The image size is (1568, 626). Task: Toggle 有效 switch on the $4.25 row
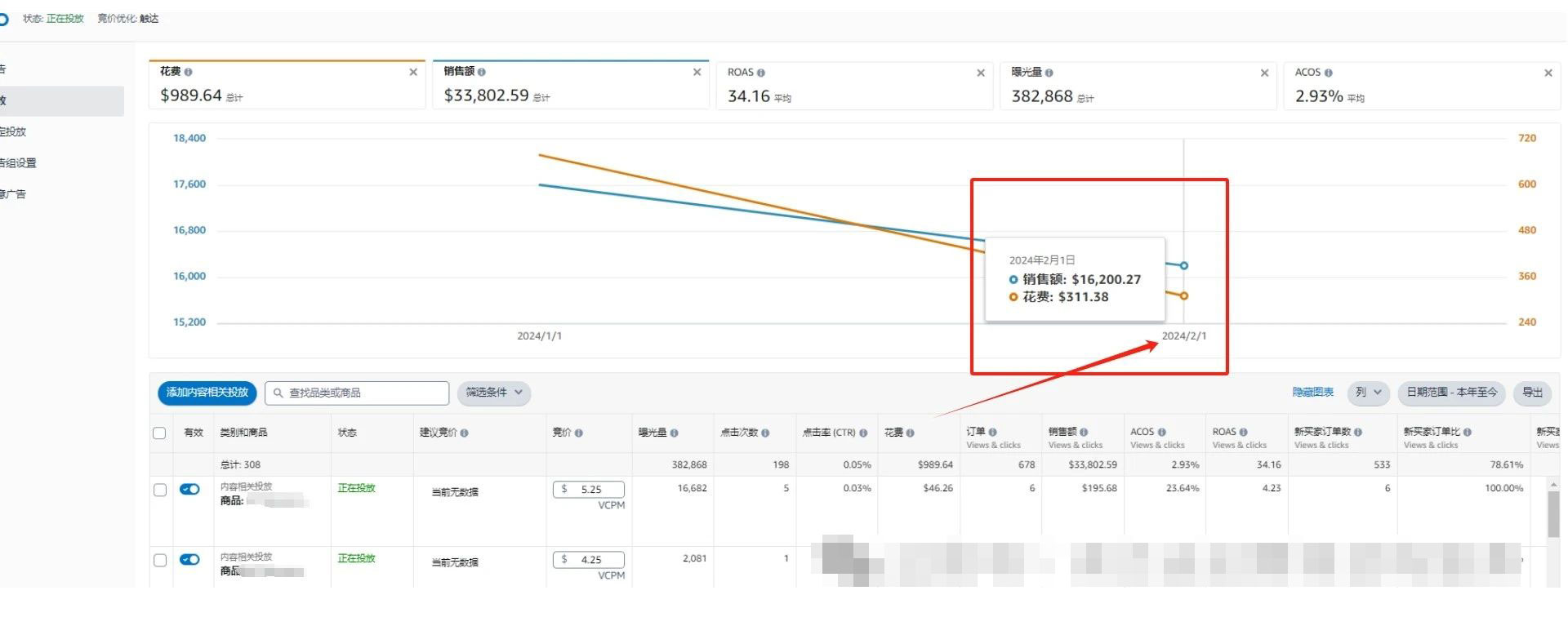(189, 559)
